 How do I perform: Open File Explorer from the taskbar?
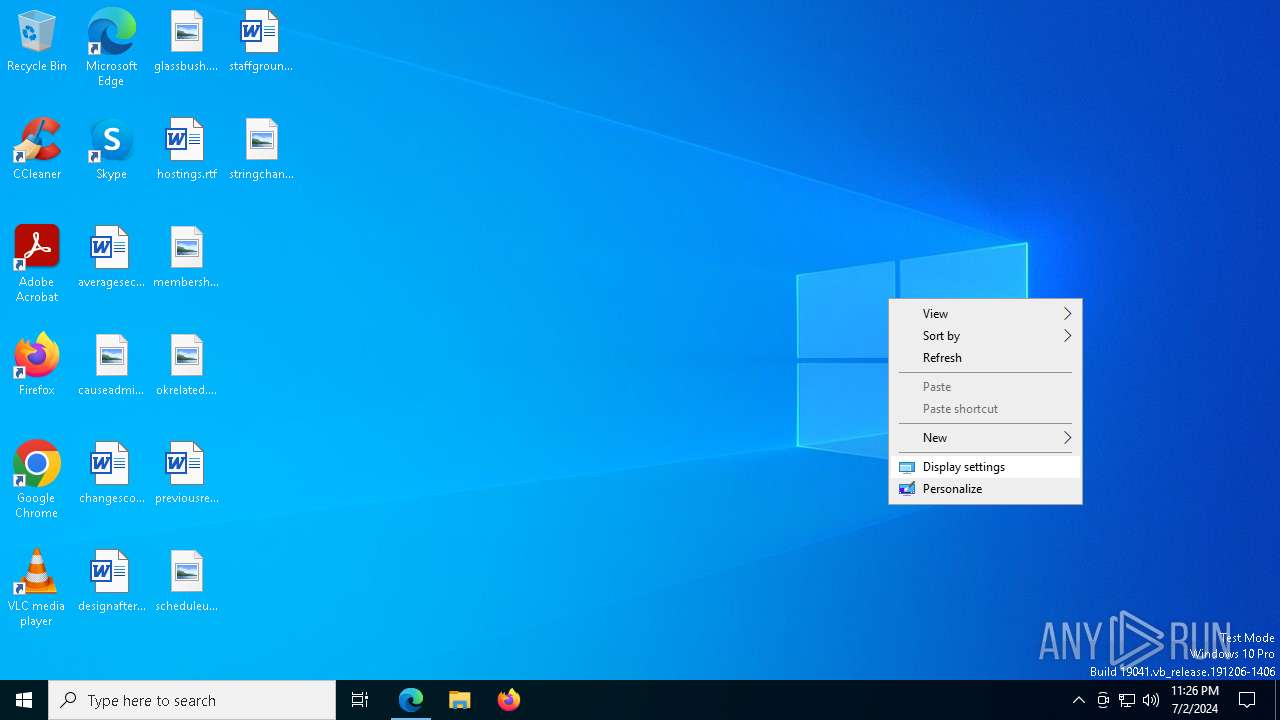click(460, 700)
